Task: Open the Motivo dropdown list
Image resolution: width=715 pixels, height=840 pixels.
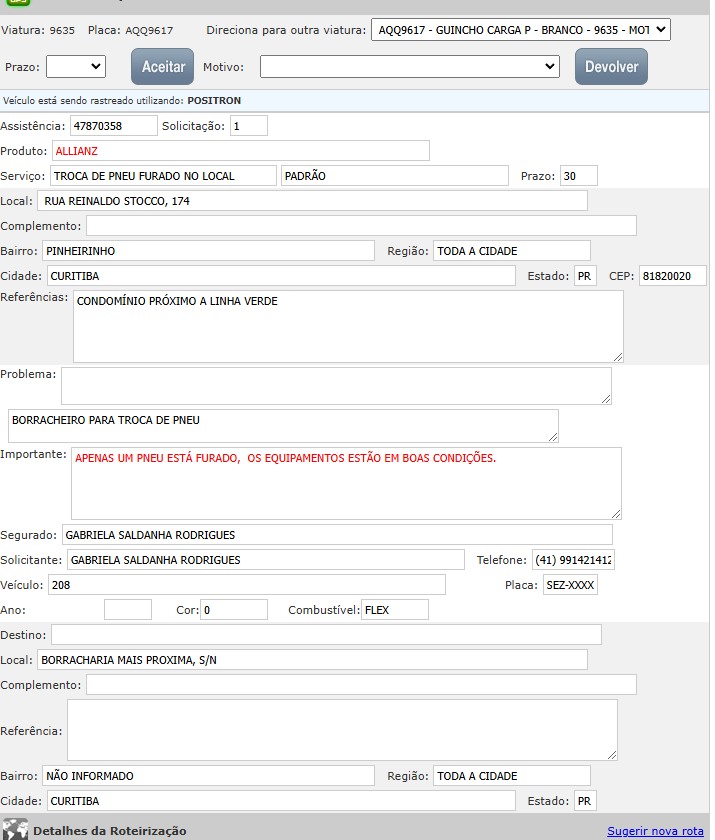Action: click(409, 67)
